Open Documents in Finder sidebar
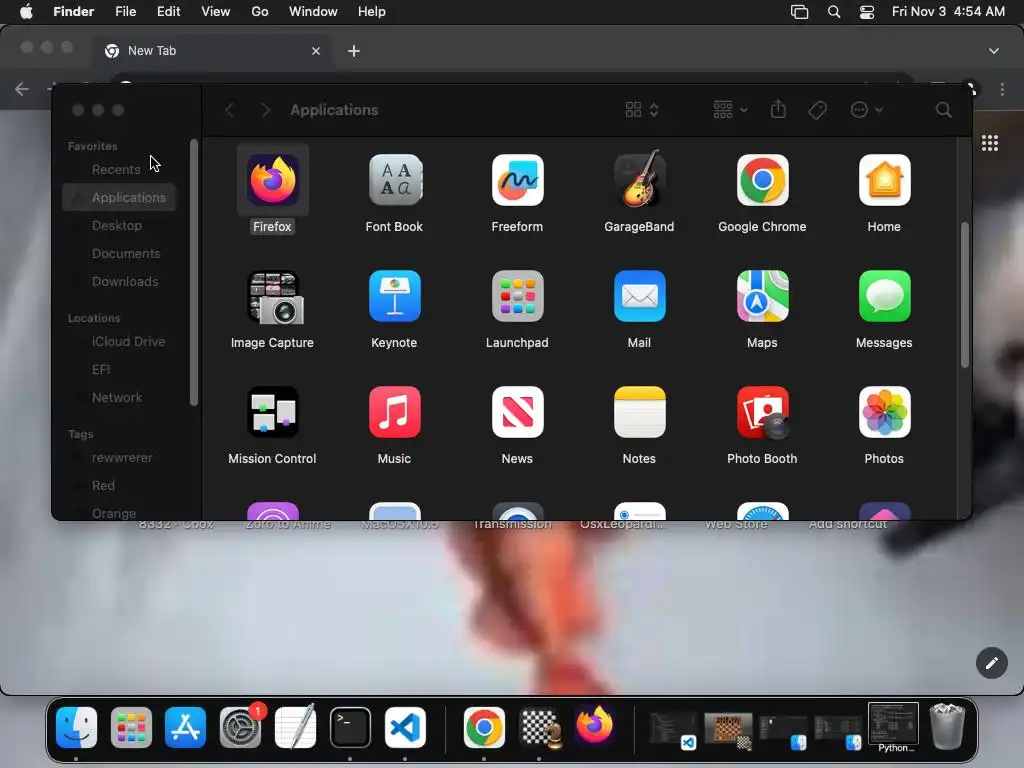 click(x=119, y=253)
